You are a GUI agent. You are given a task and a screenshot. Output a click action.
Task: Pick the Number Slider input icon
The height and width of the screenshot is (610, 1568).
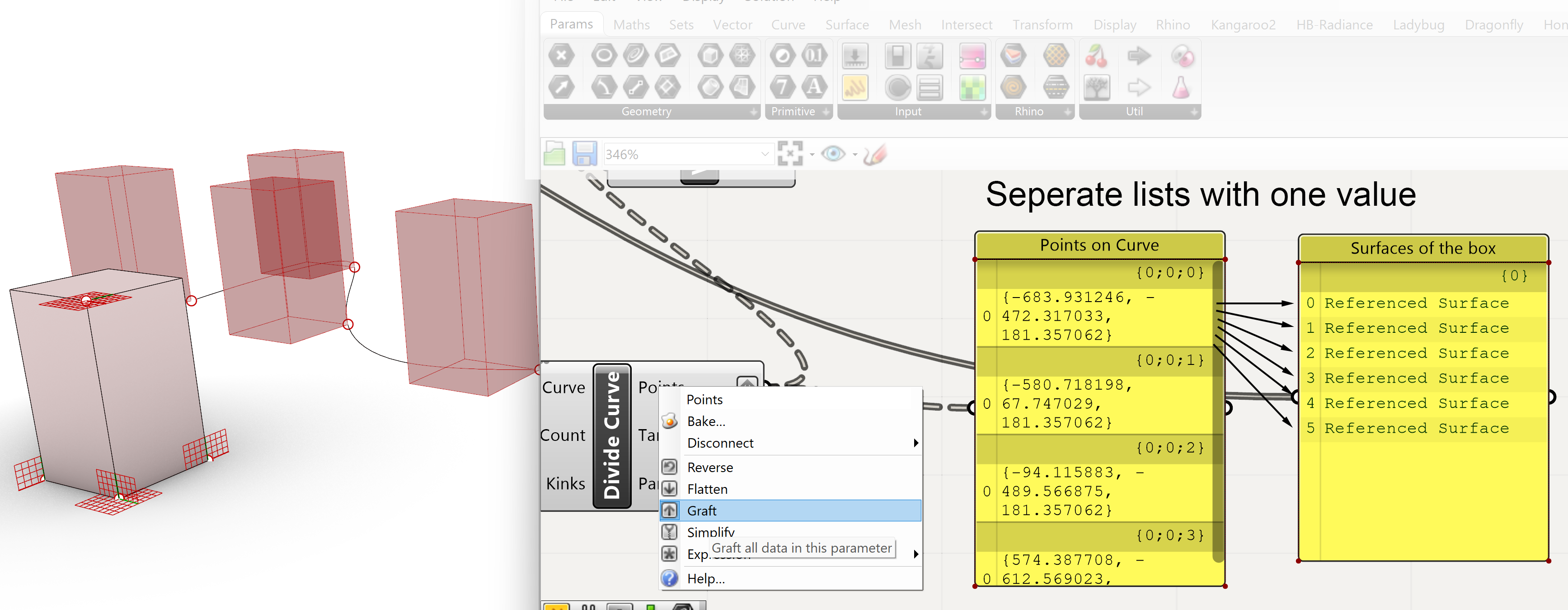point(854,57)
